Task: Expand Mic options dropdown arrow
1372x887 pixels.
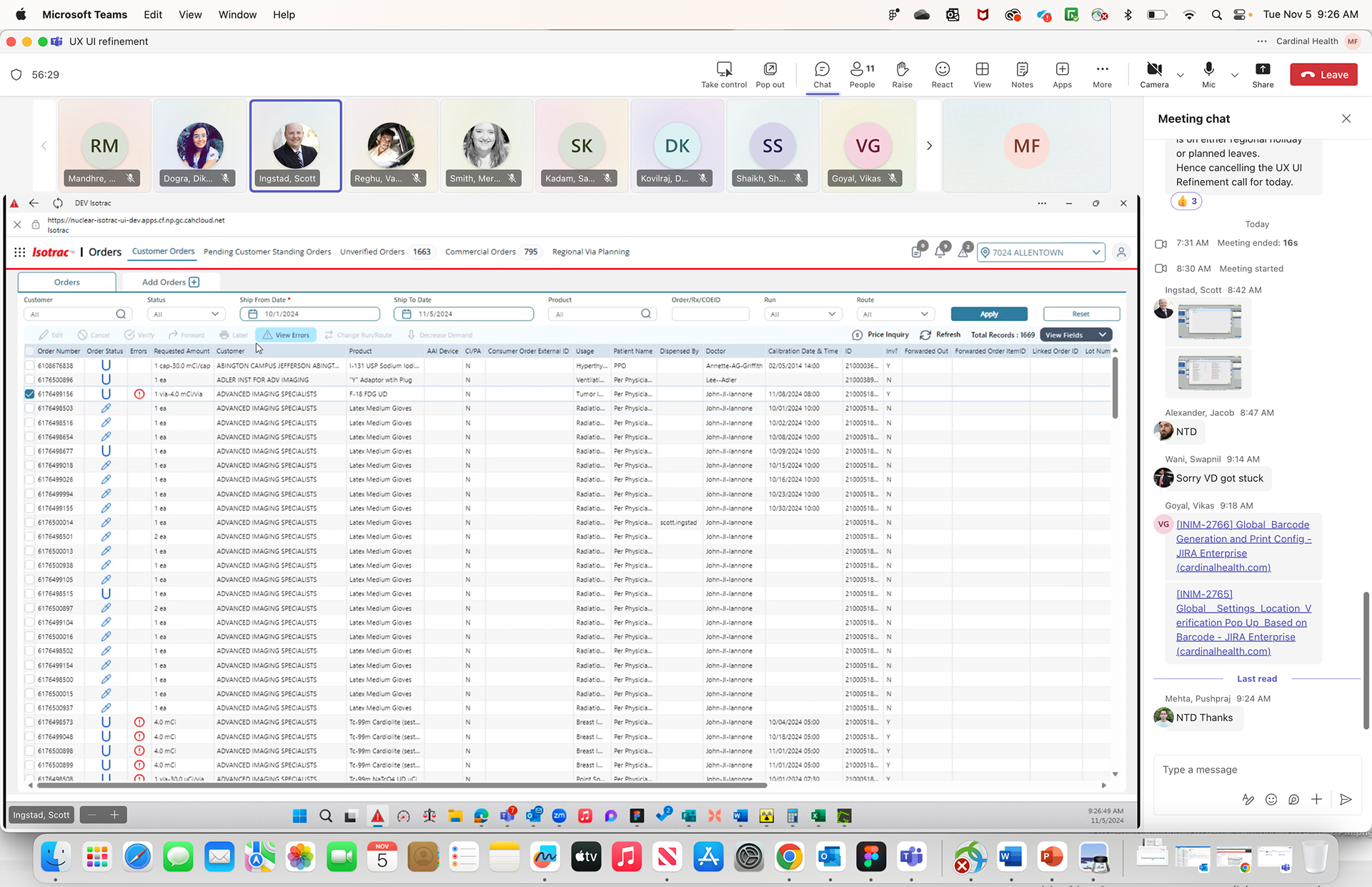Action: click(x=1234, y=75)
